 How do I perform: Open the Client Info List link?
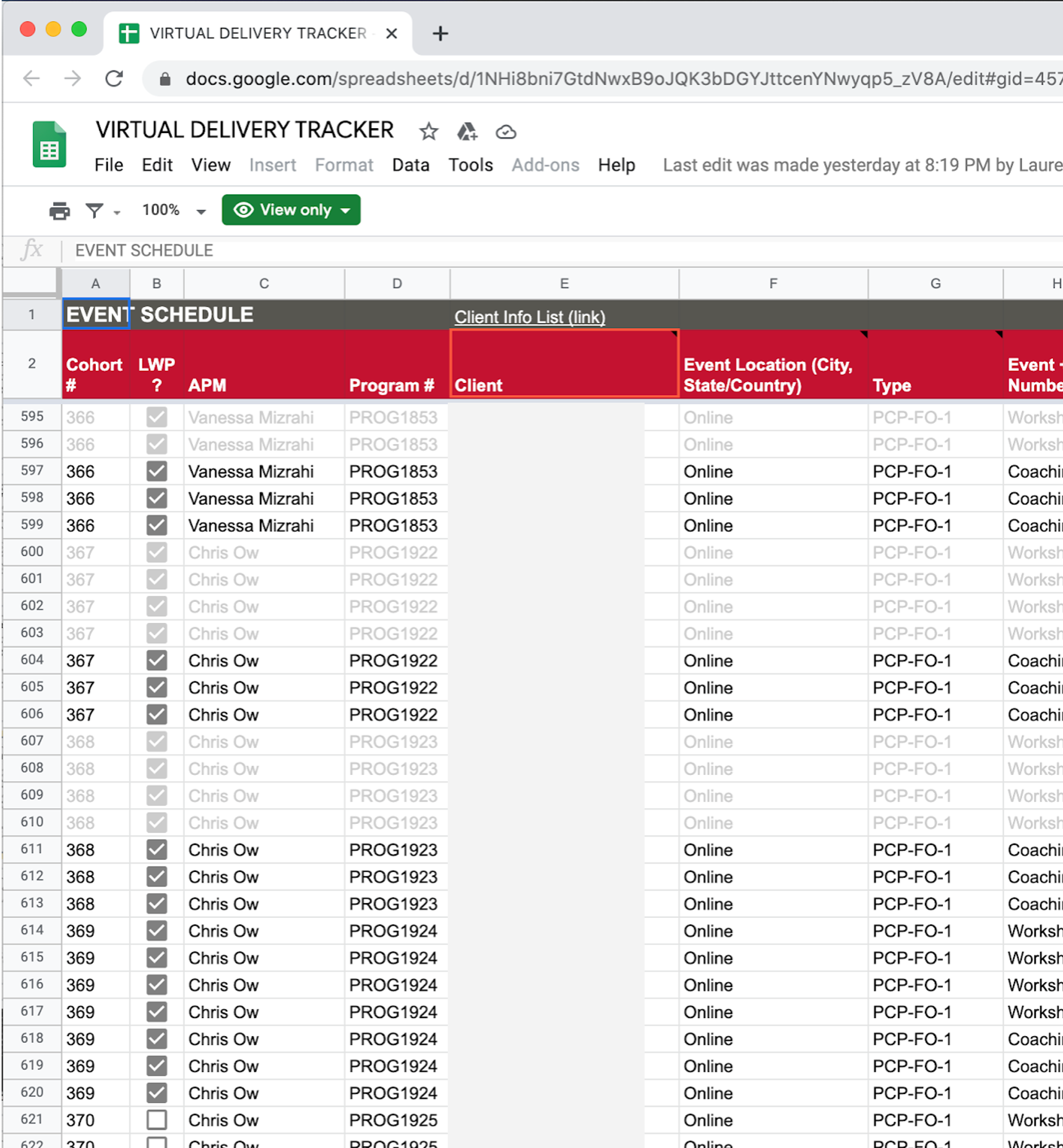(x=530, y=317)
